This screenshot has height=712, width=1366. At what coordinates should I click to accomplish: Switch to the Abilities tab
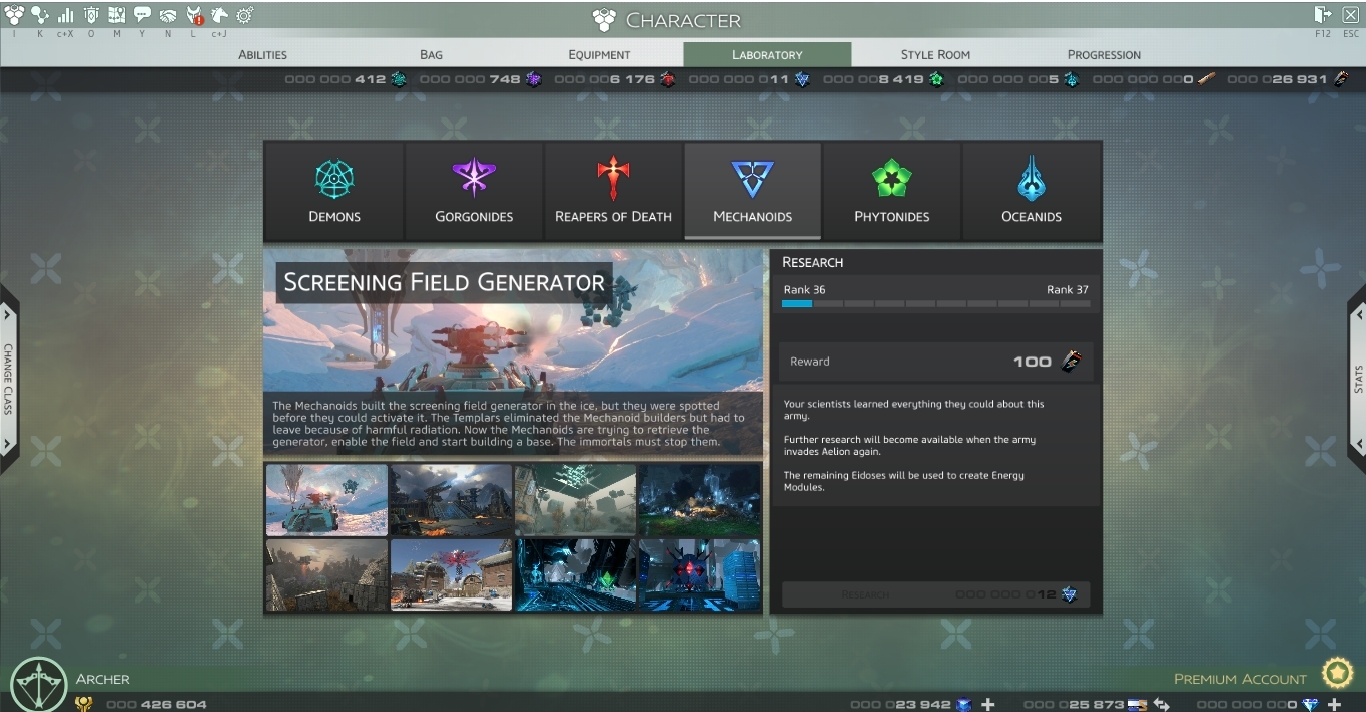(262, 54)
